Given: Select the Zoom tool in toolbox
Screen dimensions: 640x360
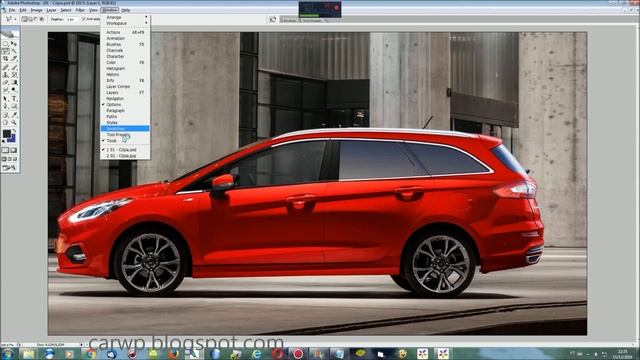Looking at the screenshot, I should click(x=14, y=122).
